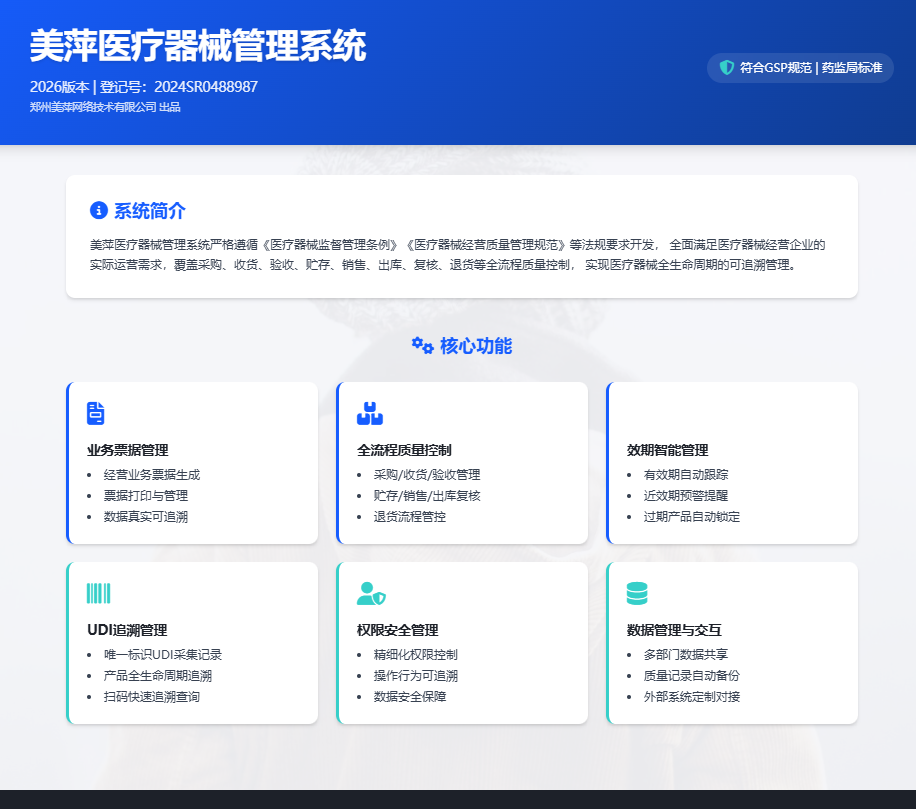This screenshot has width=916, height=809.
Task: Click the database icon above 数据管理与交互
Action: click(x=637, y=593)
